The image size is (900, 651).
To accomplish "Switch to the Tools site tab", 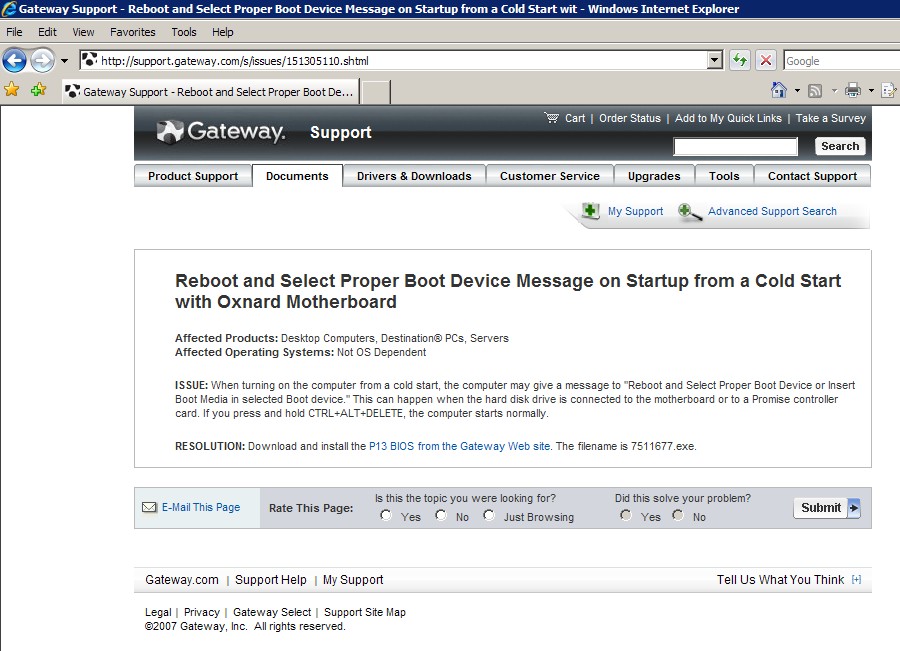I will [724, 176].
